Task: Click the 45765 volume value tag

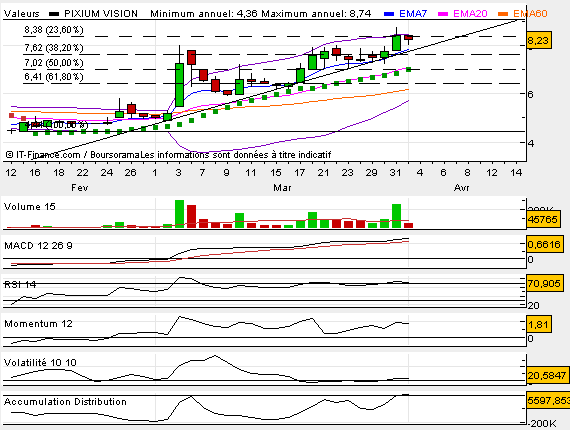Action: pyautogui.click(x=543, y=220)
